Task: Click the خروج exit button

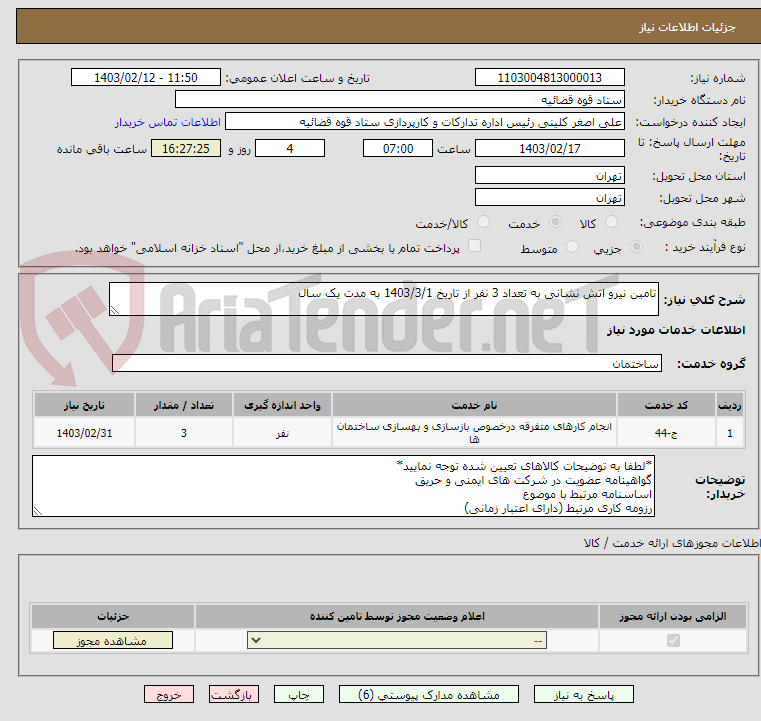Action: tap(169, 694)
